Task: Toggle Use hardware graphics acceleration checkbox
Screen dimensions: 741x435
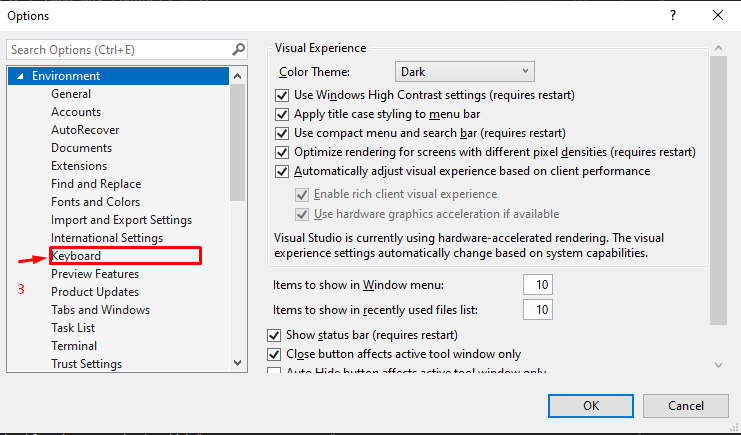Action: pos(302,214)
